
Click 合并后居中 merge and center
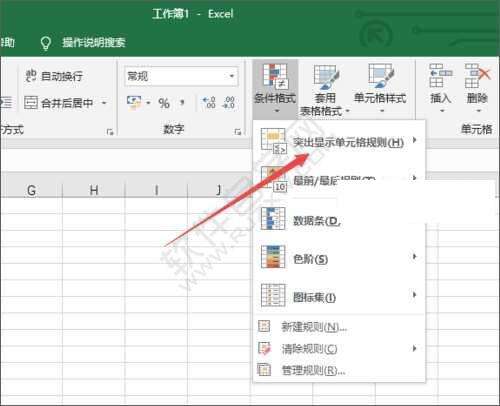point(59,103)
